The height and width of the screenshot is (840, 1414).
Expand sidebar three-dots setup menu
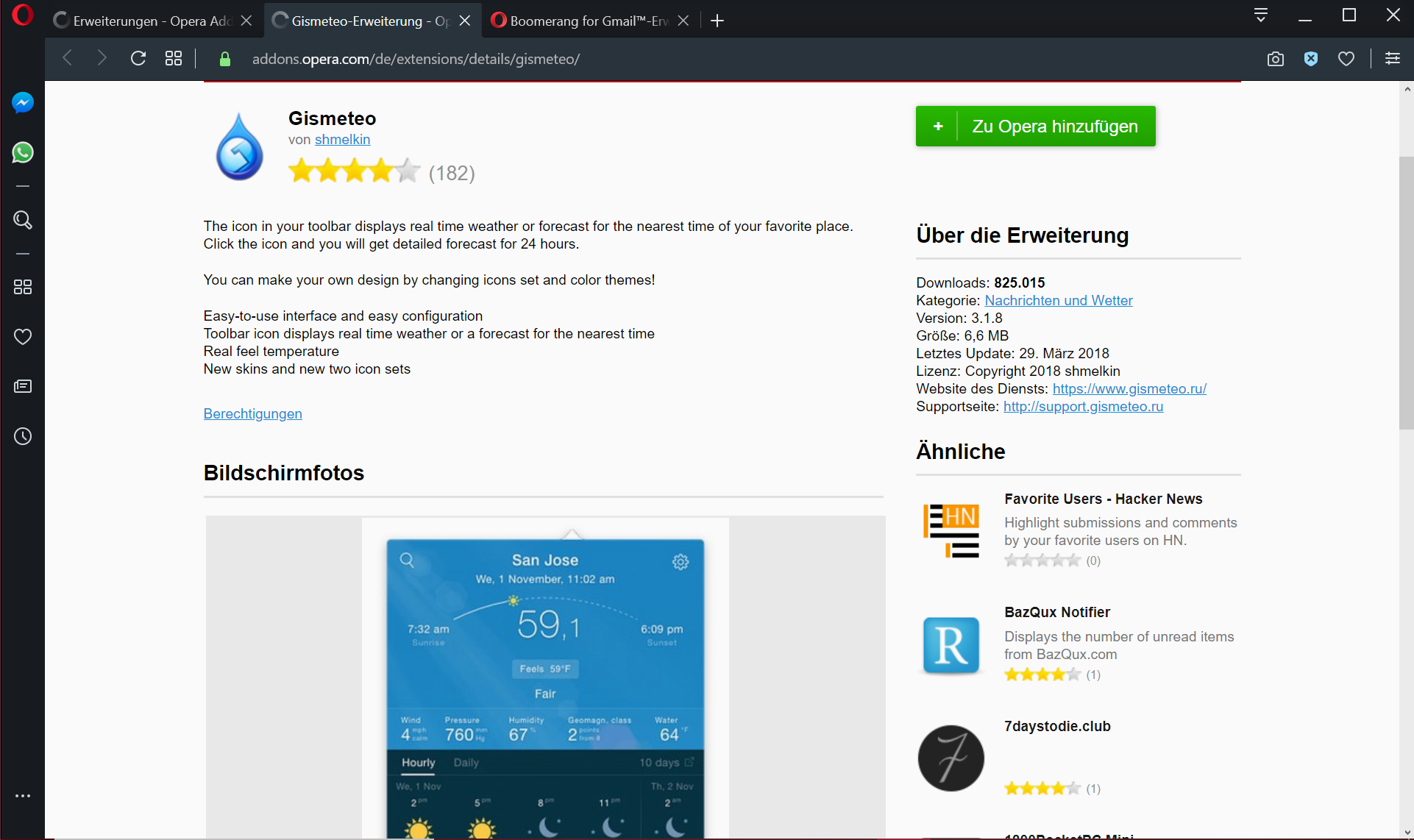click(23, 796)
